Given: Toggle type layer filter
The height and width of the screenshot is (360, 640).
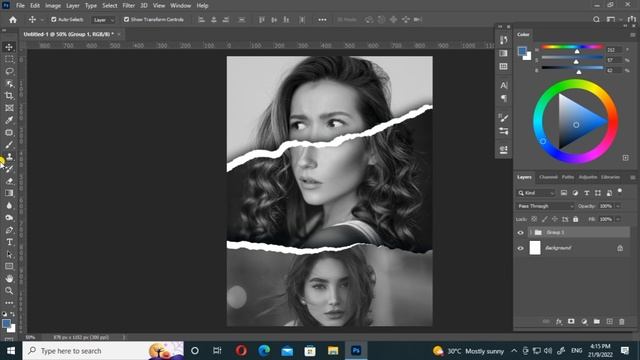Looking at the screenshot, I should coord(587,193).
